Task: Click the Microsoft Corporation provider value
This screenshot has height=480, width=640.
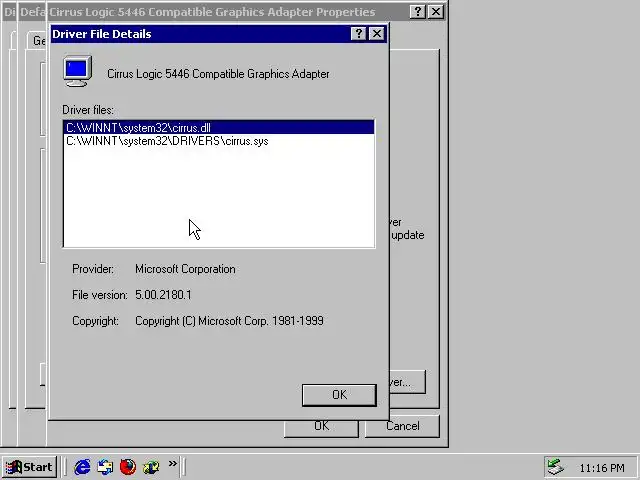Action: (x=185, y=269)
